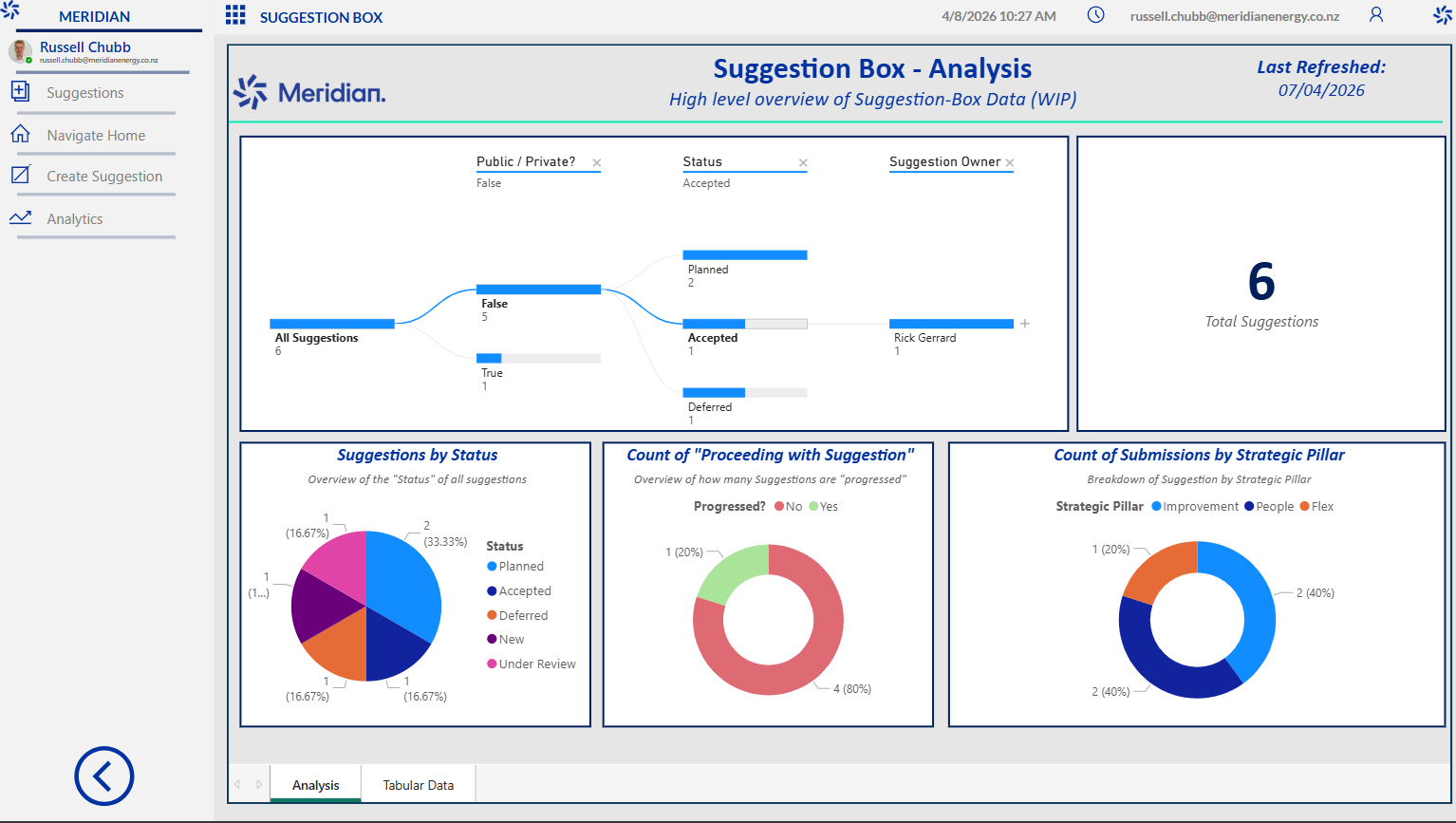Open Analytics in the sidebar
Screen dimensions: 1456x823
tap(75, 219)
